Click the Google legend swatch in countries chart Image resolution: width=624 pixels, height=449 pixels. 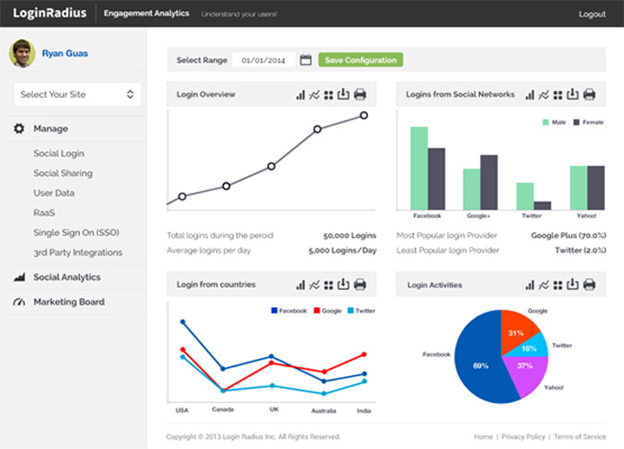point(317,310)
